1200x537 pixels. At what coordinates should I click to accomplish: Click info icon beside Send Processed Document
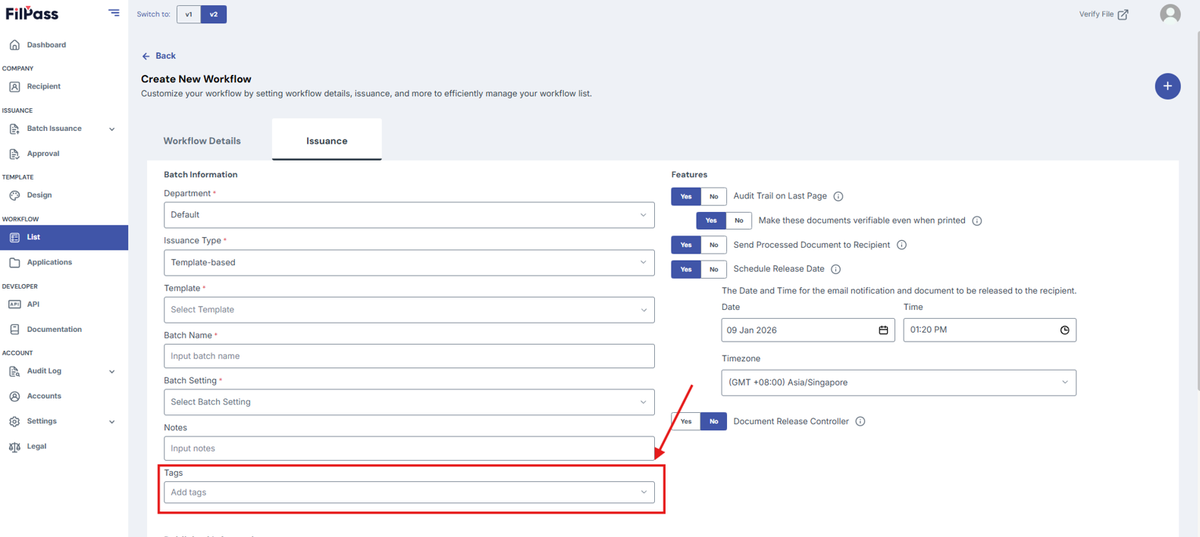(x=901, y=245)
